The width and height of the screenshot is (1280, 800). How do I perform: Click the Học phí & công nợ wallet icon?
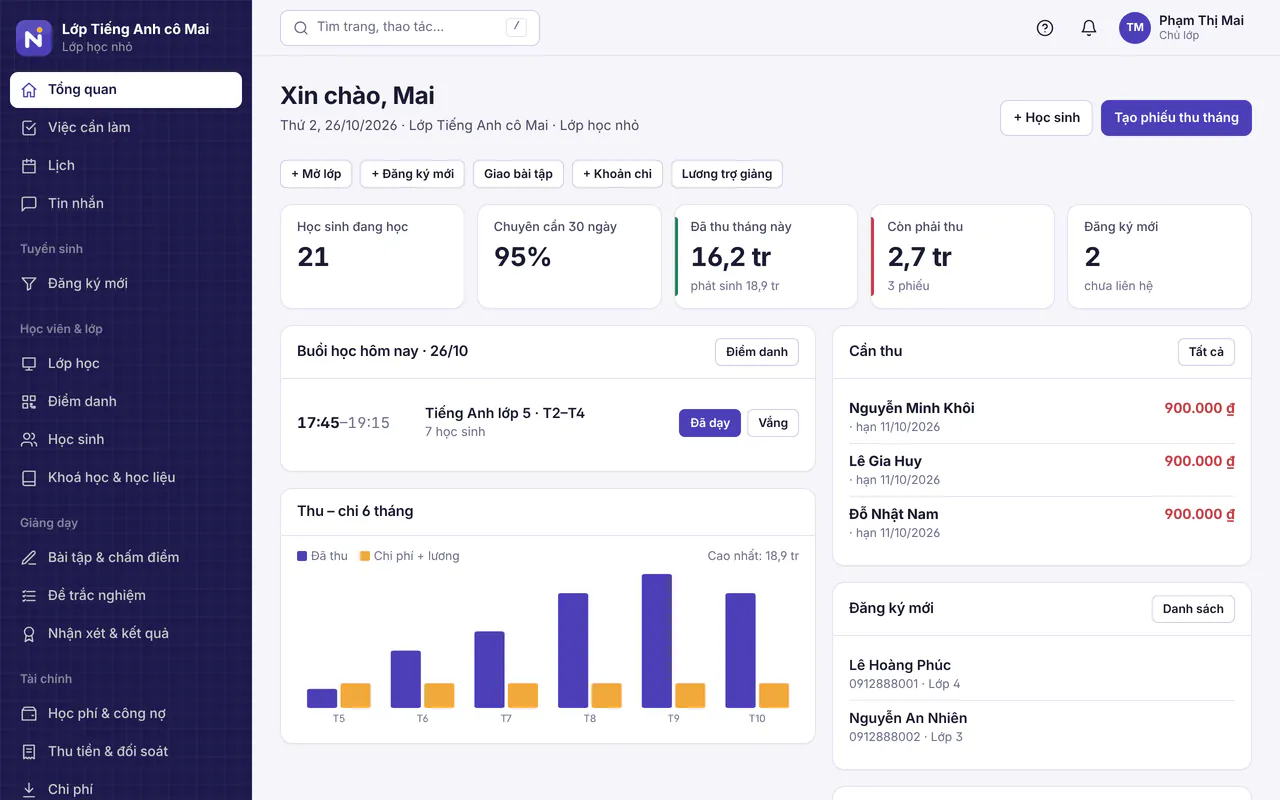[29, 714]
